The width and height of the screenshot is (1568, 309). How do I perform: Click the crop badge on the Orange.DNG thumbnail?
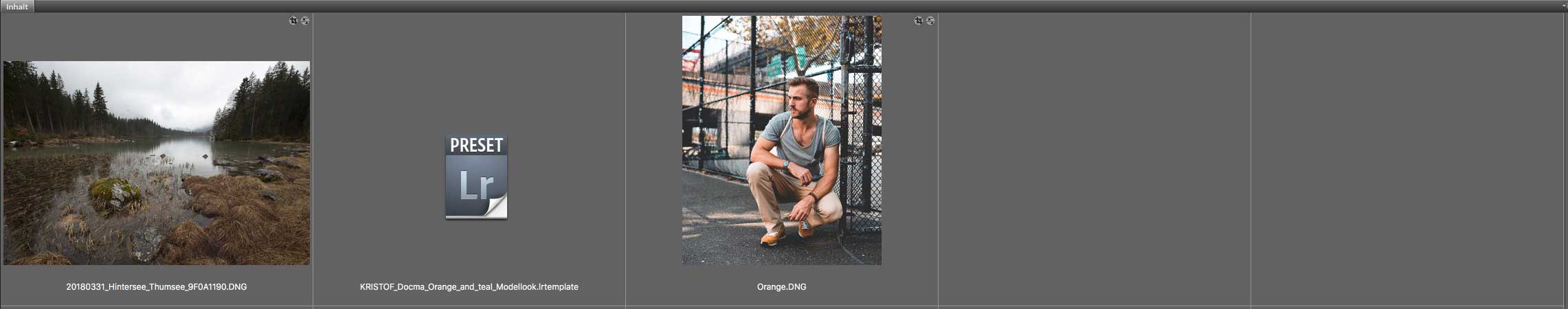(x=919, y=21)
